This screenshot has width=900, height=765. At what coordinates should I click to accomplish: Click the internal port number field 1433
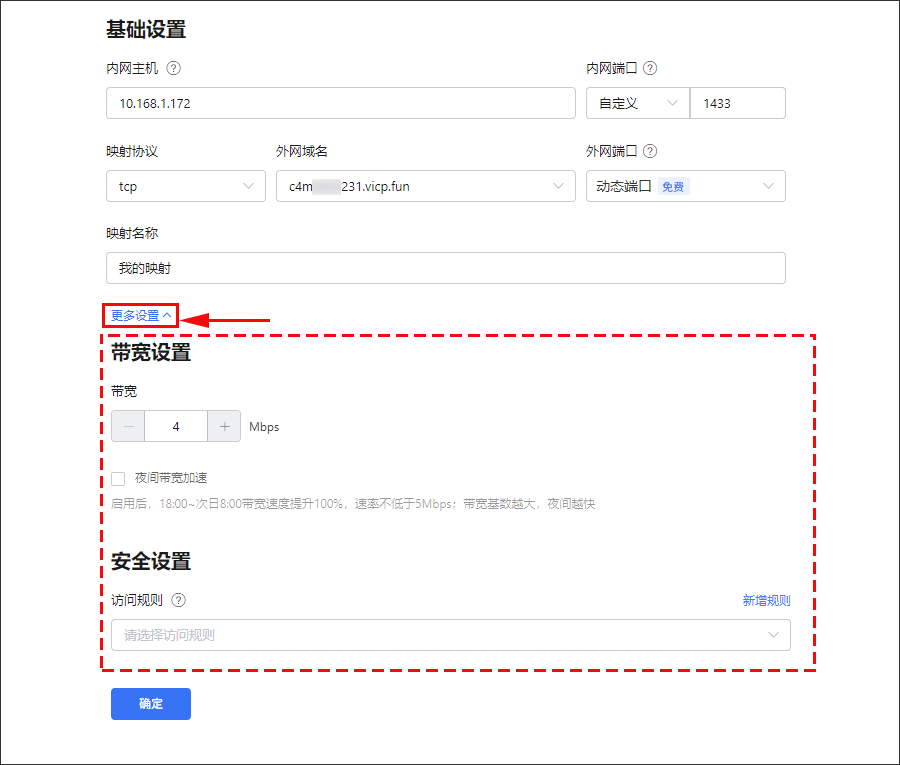tap(737, 103)
